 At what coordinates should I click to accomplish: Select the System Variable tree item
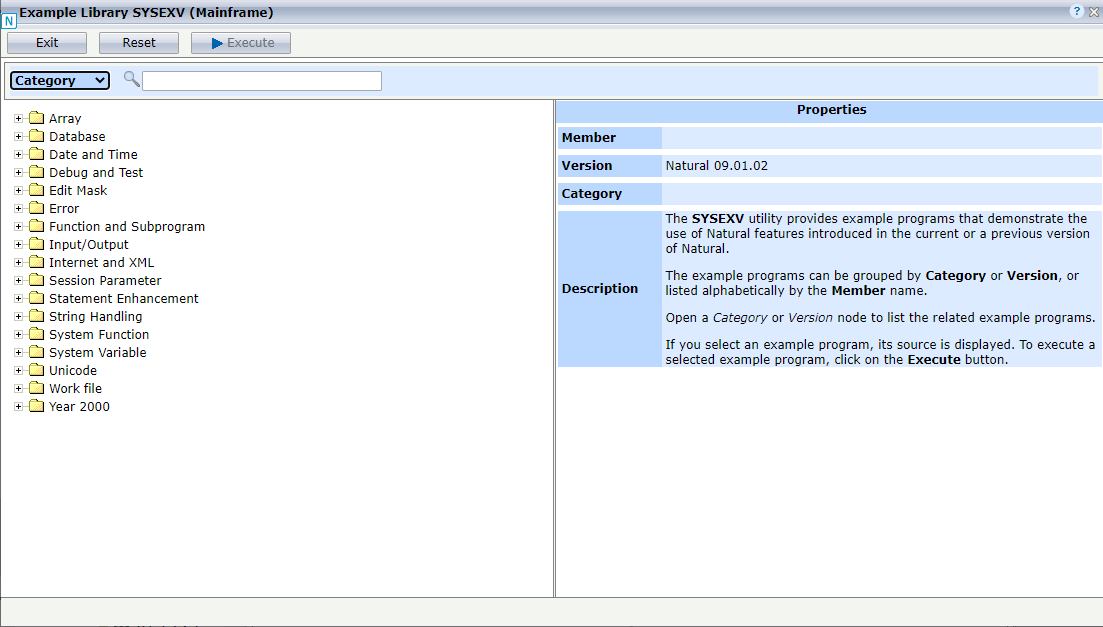click(x=96, y=352)
